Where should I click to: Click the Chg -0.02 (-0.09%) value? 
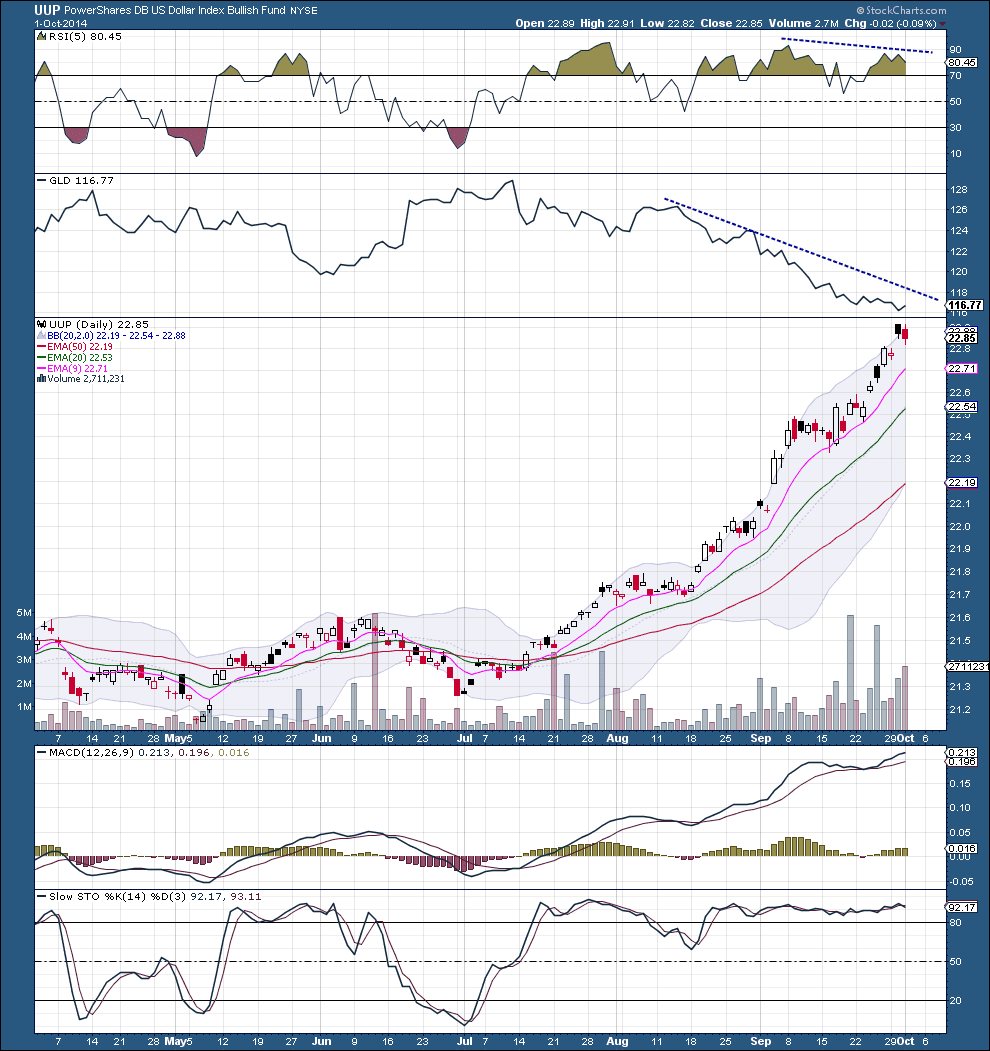pos(890,23)
